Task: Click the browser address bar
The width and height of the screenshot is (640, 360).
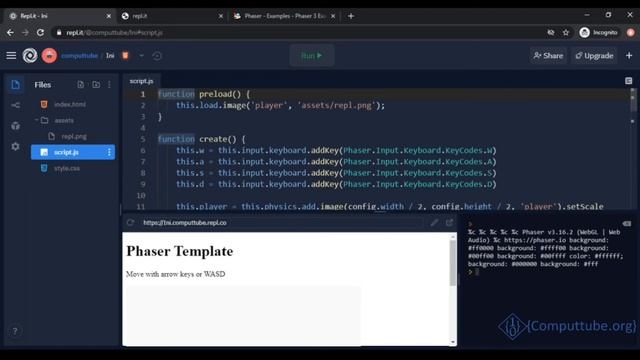Action: click(298, 32)
